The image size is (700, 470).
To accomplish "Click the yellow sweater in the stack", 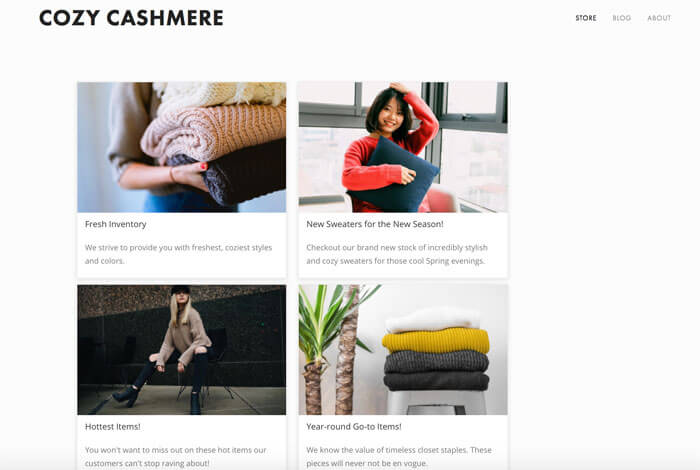I will tap(436, 341).
